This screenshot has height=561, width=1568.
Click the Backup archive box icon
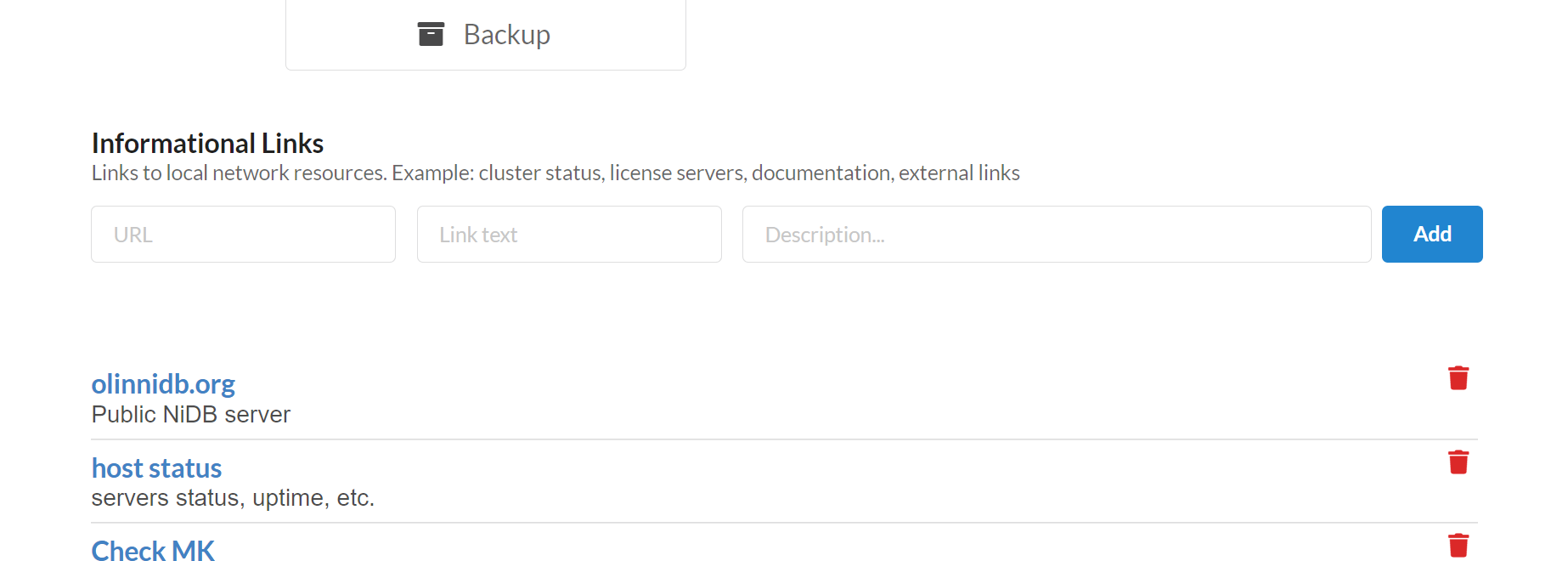pos(431,34)
